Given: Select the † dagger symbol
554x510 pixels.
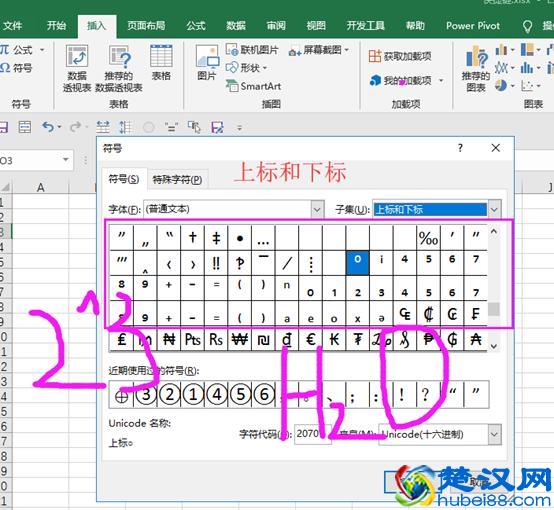Looking at the screenshot, I should click(192, 238).
